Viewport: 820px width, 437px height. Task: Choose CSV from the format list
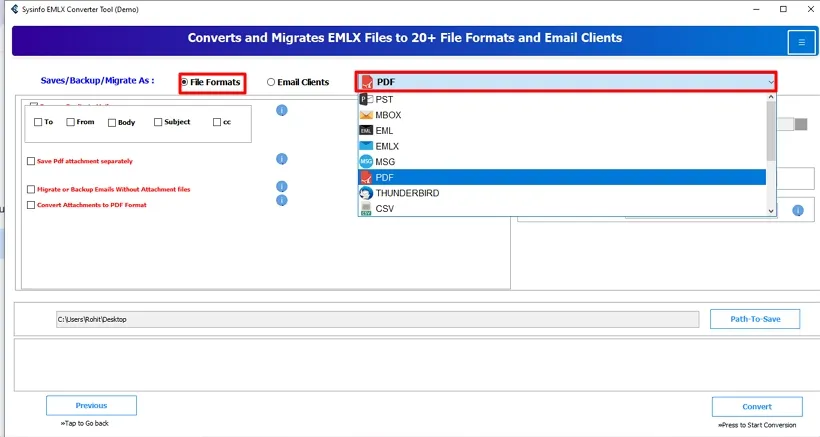click(562, 209)
